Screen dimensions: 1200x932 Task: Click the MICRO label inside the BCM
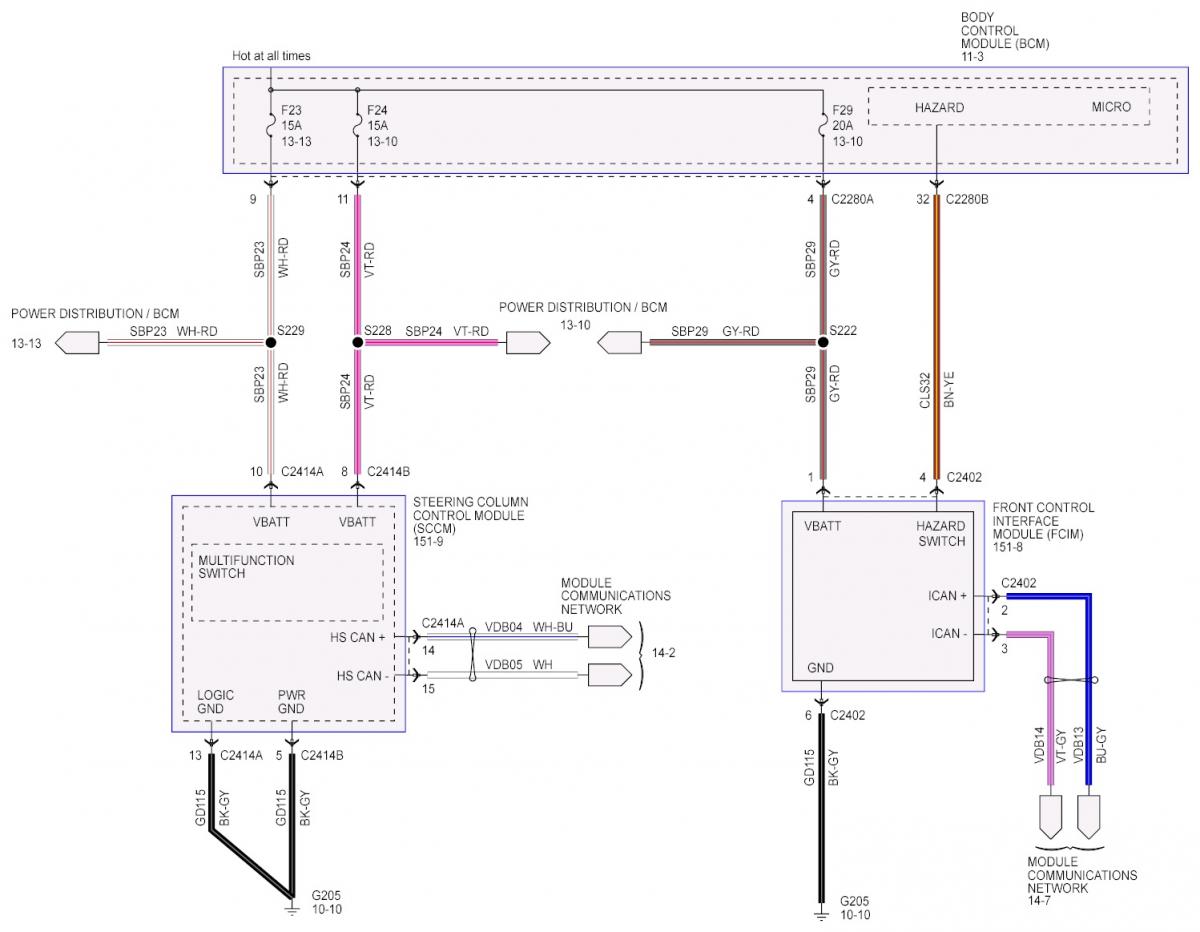pyautogui.click(x=1112, y=107)
